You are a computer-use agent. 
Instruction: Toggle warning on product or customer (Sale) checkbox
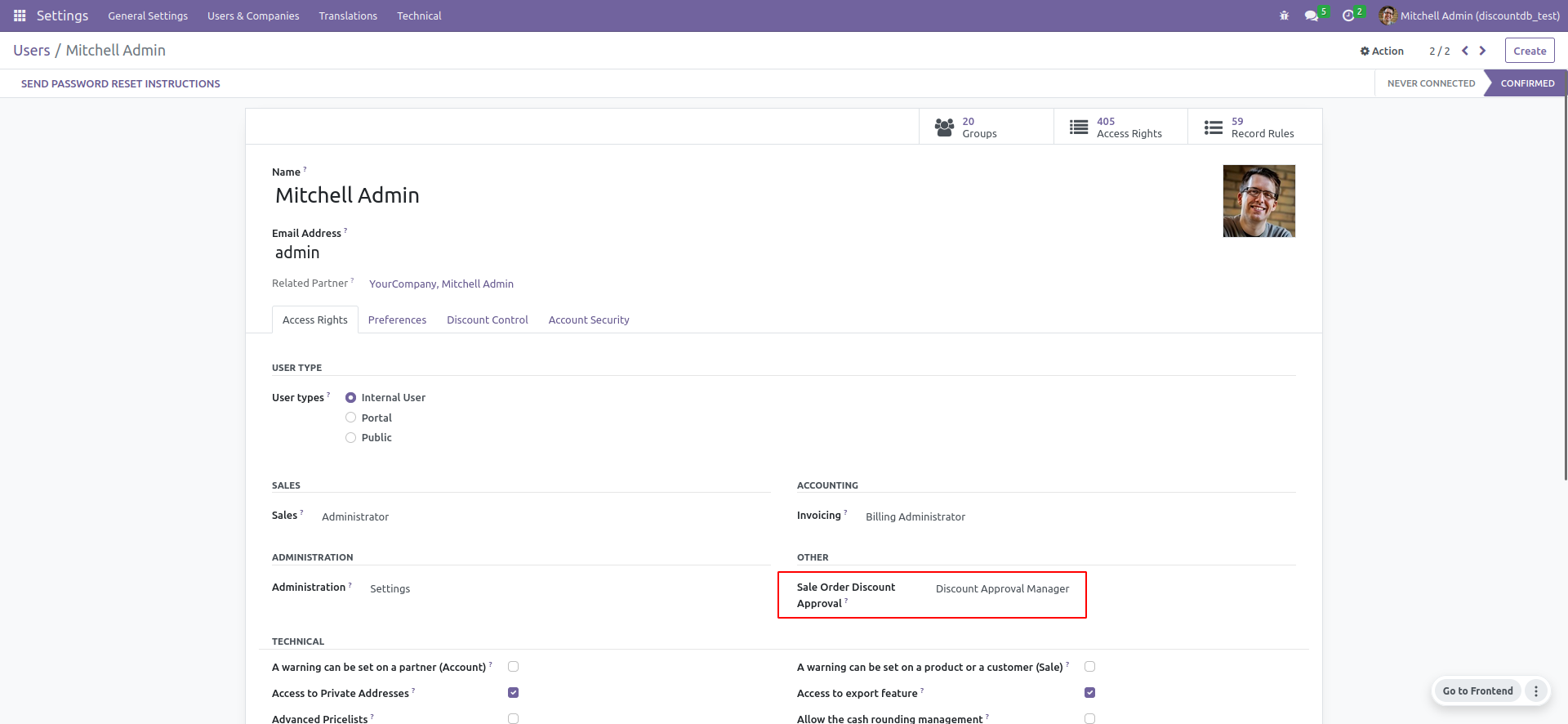(x=1089, y=667)
